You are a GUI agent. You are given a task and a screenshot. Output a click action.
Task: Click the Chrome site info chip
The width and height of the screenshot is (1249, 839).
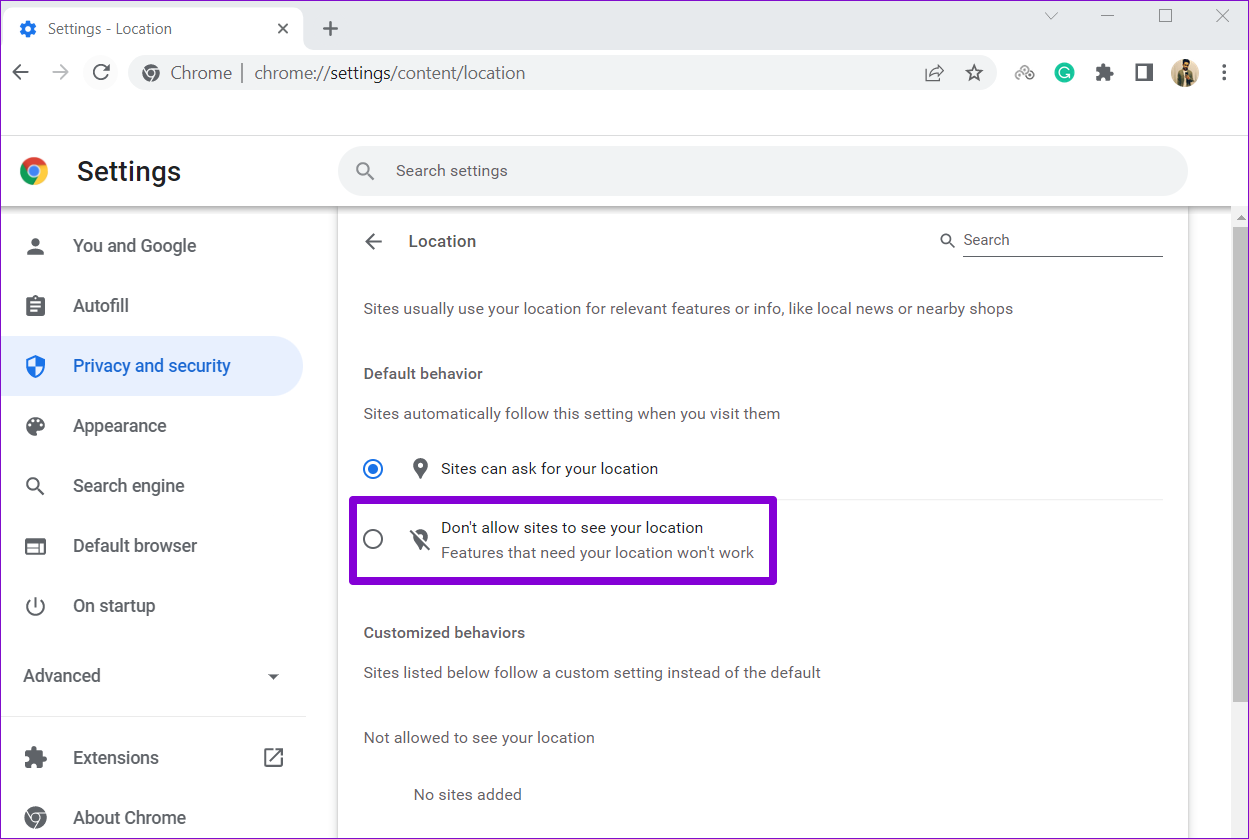187,73
